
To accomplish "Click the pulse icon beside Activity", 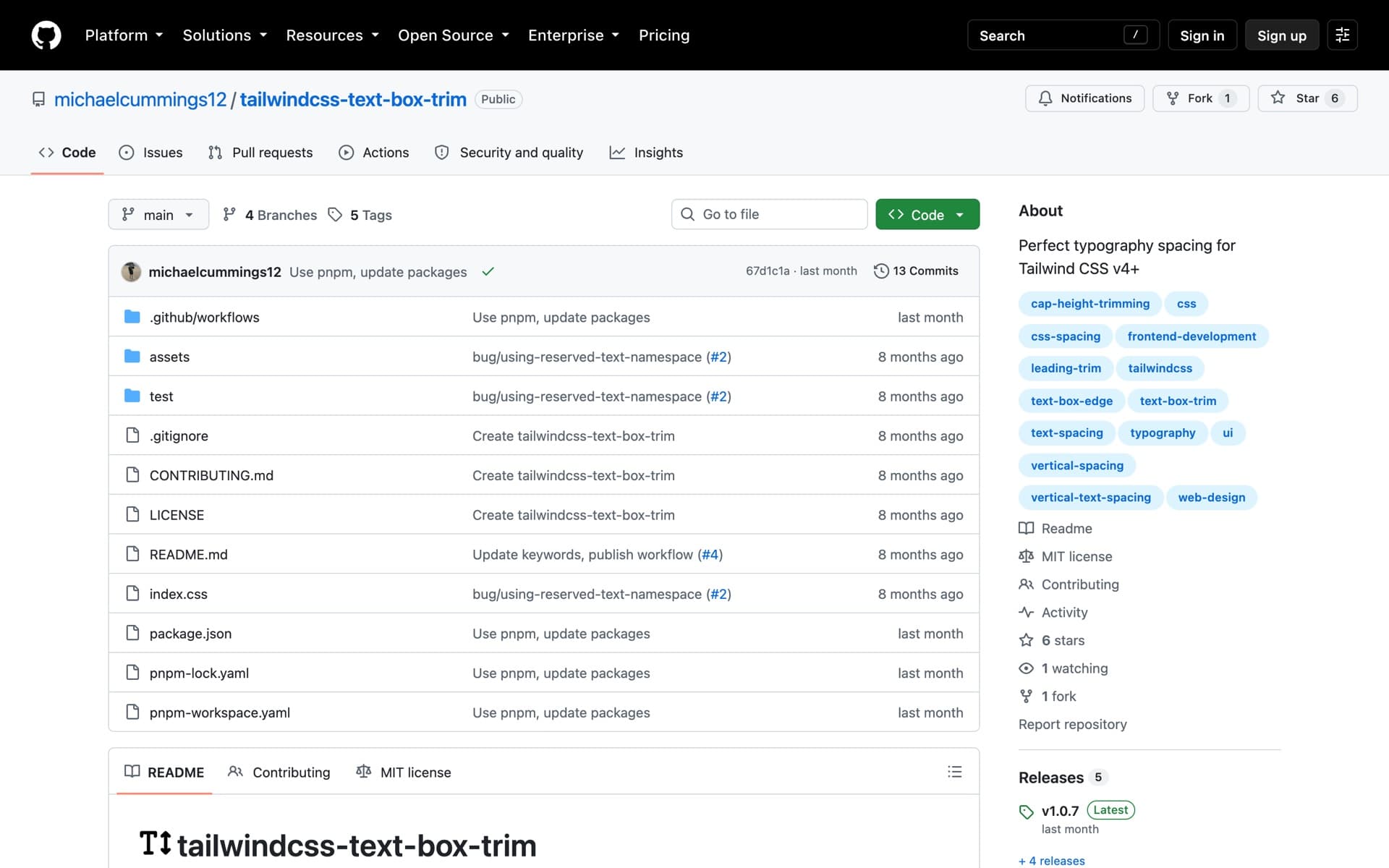I will (x=1026, y=612).
